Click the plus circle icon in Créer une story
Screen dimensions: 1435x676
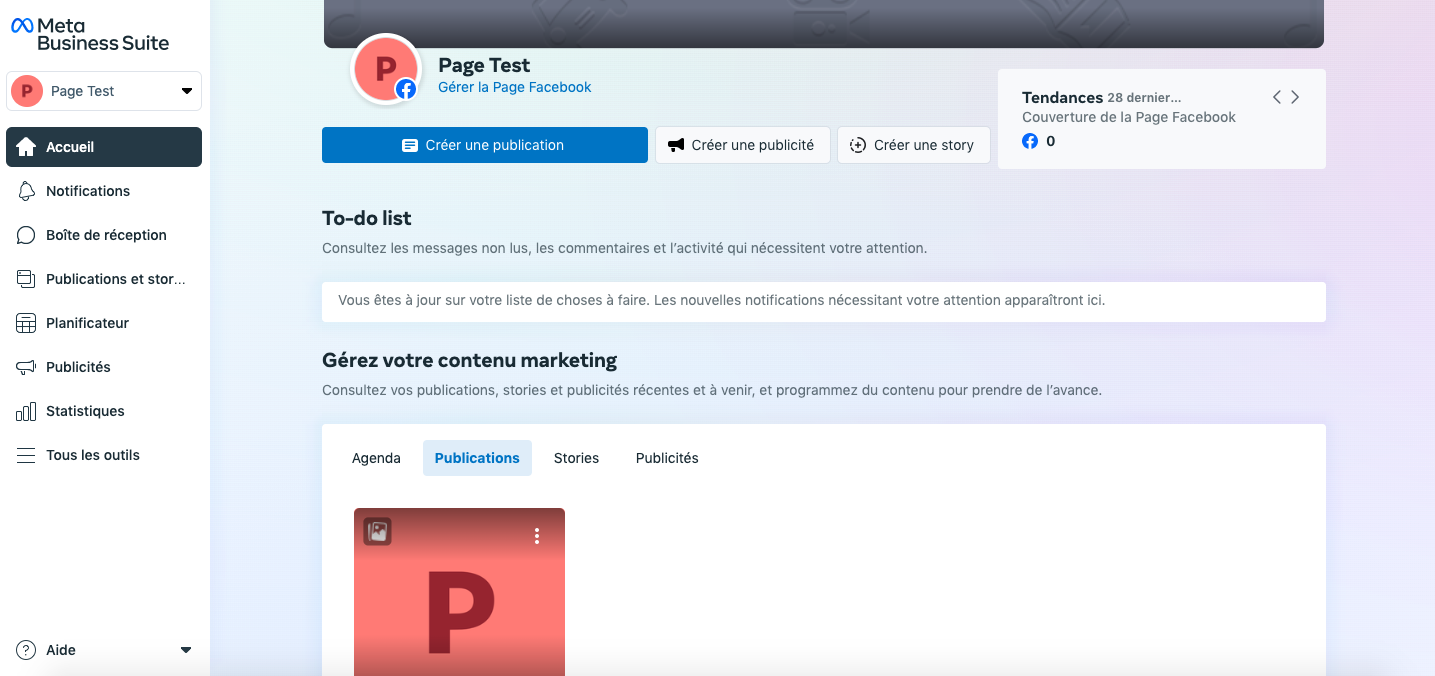tap(858, 145)
